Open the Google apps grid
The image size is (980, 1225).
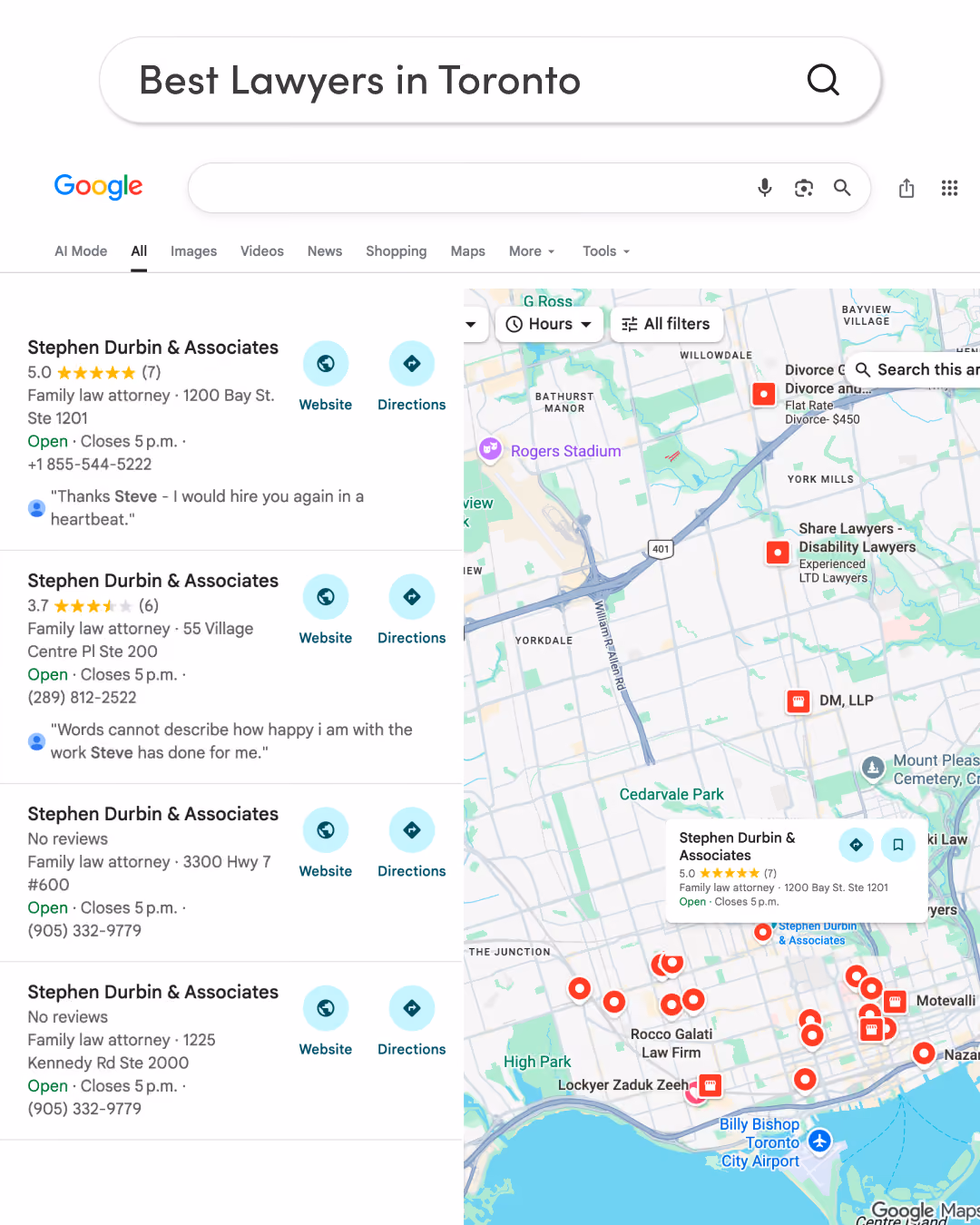click(949, 188)
